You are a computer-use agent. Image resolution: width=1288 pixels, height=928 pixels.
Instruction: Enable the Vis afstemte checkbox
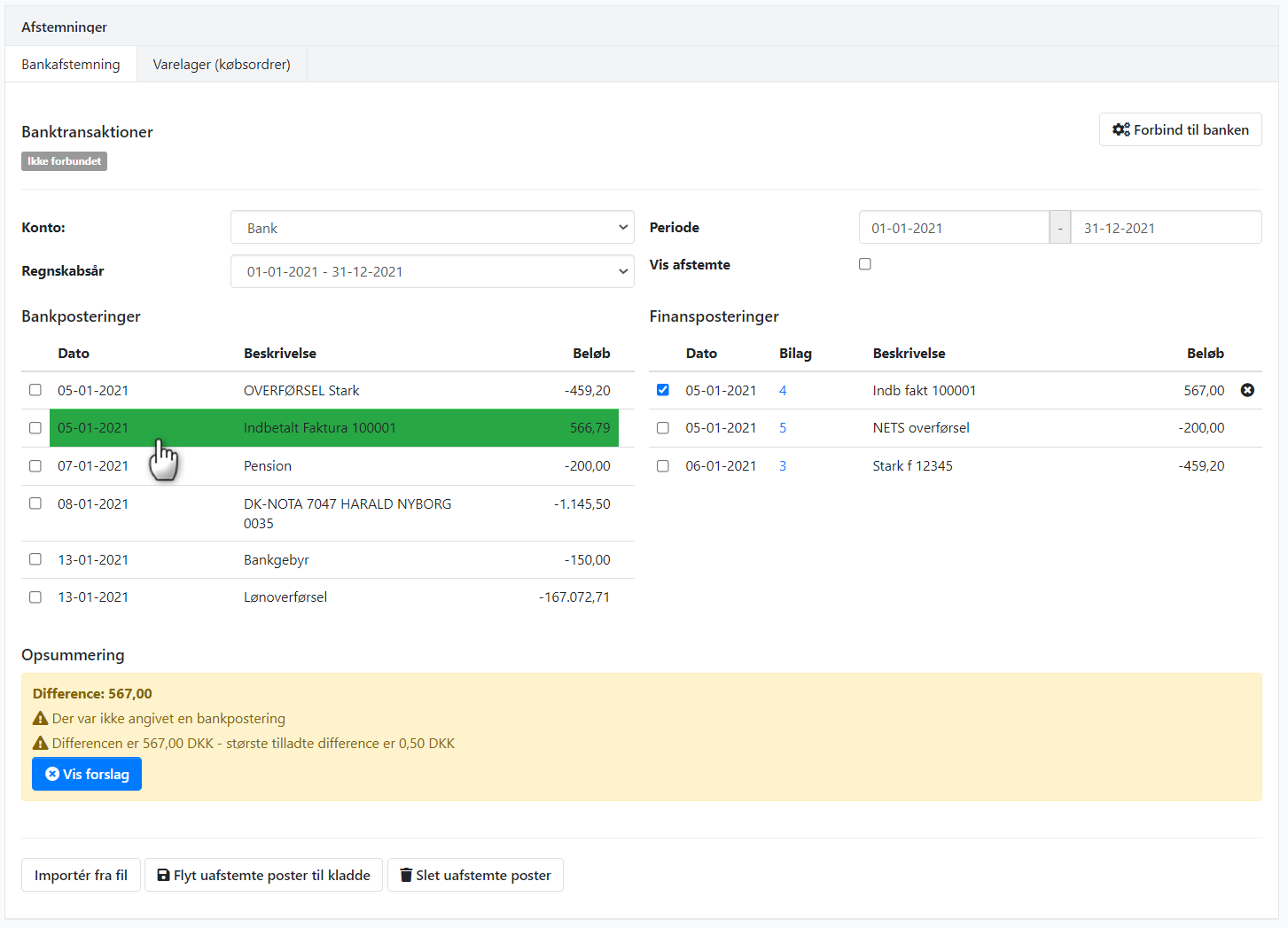(865, 264)
